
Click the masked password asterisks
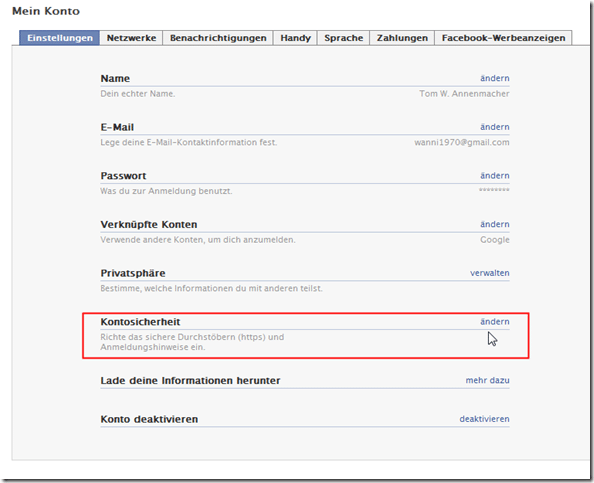click(494, 190)
